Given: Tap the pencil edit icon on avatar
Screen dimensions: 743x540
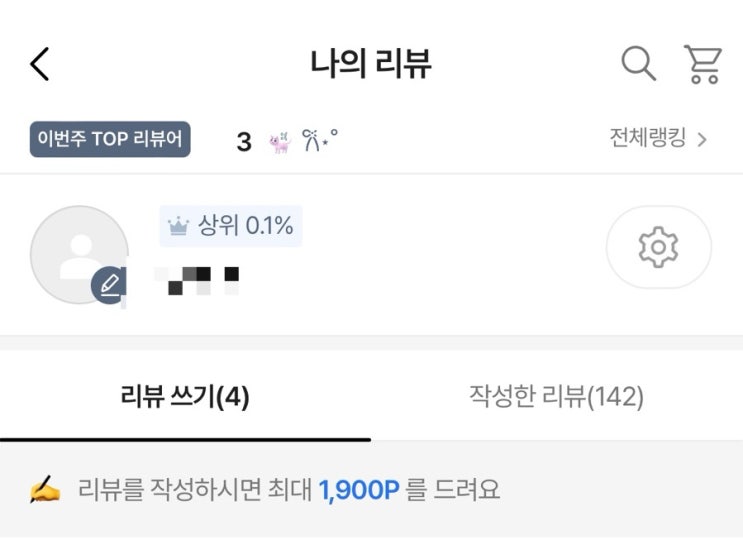Looking at the screenshot, I should pos(109,285).
